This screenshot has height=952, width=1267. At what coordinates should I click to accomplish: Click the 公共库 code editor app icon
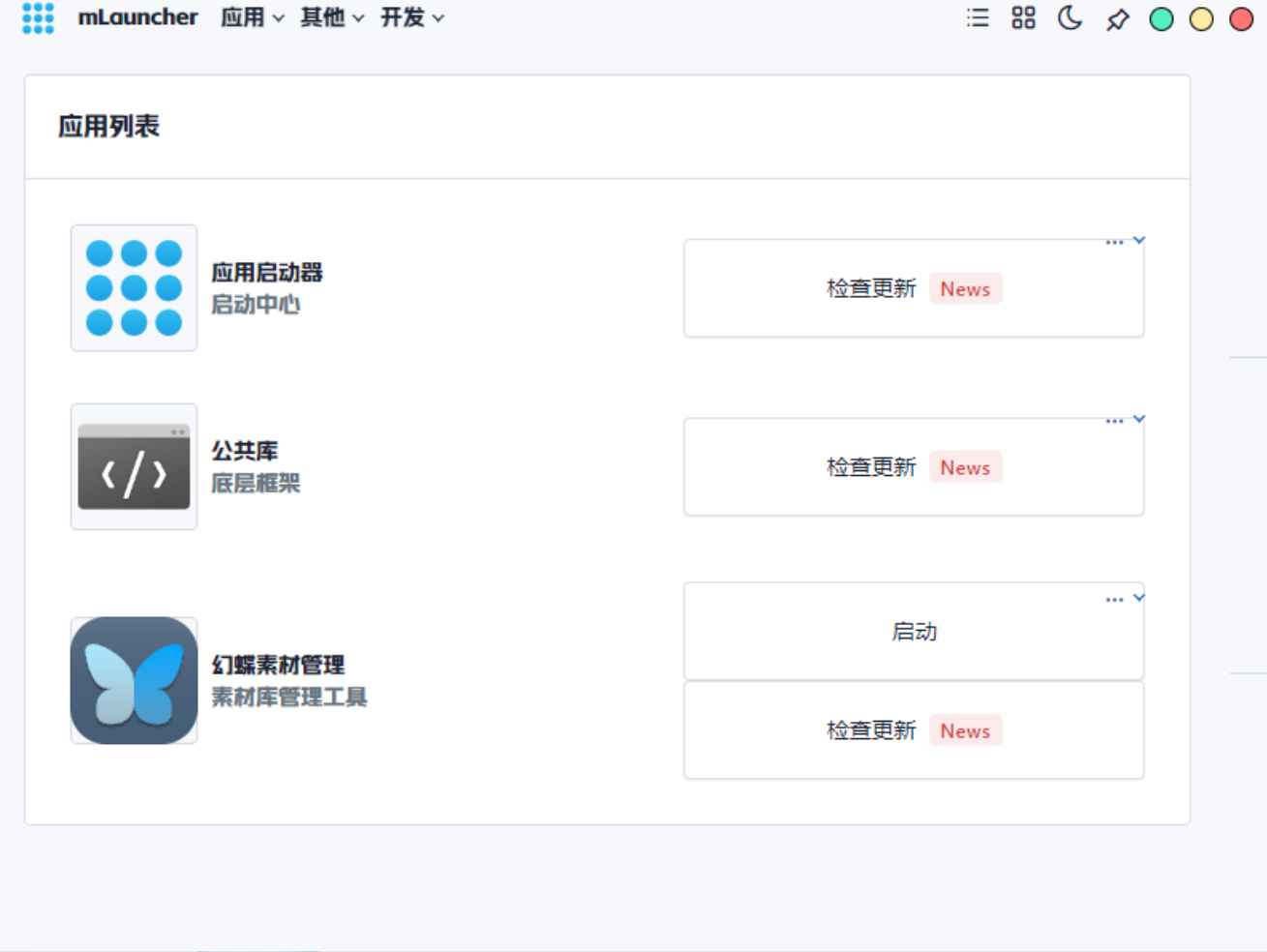pyautogui.click(x=133, y=467)
